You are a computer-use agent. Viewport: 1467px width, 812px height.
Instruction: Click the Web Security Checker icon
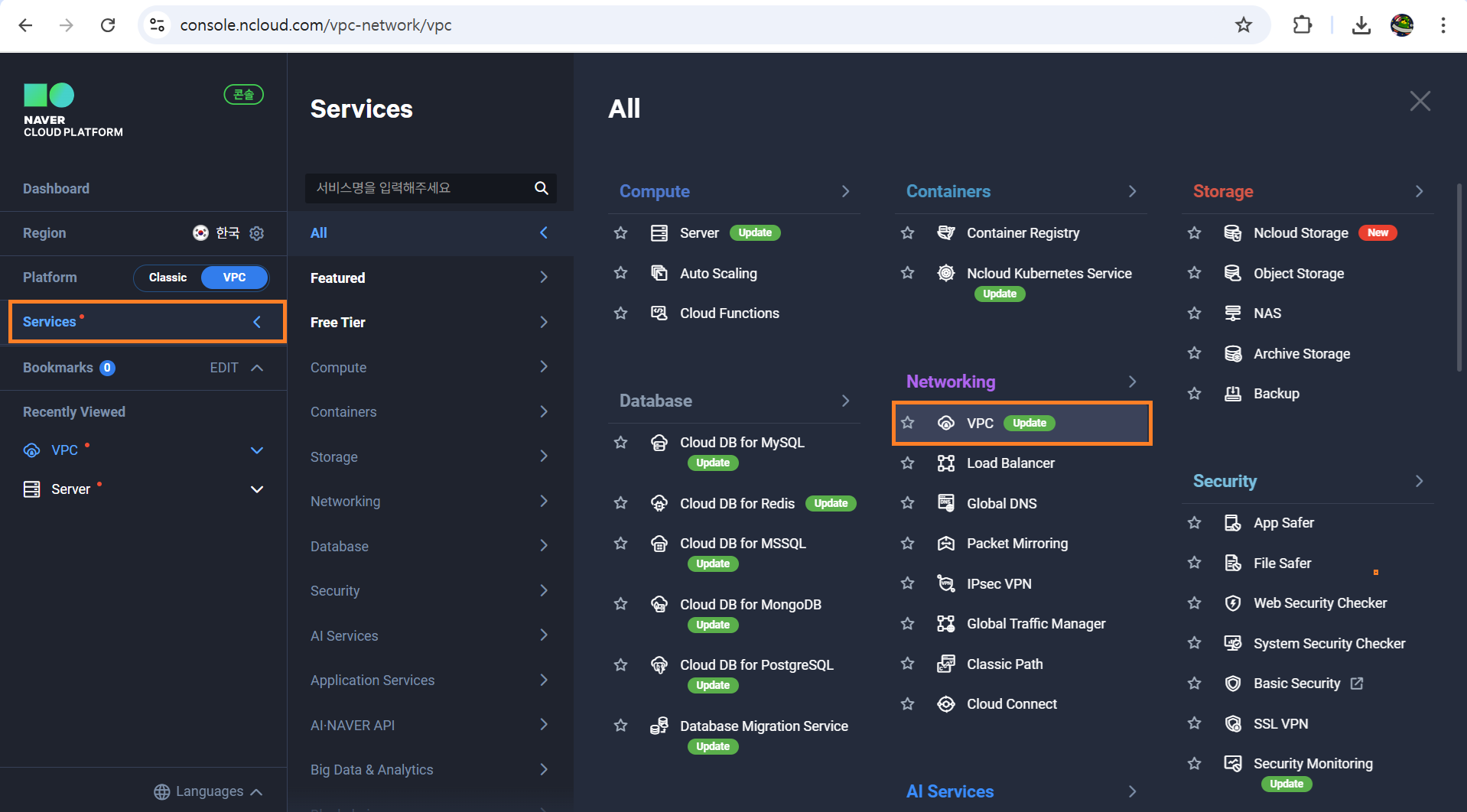click(1233, 603)
